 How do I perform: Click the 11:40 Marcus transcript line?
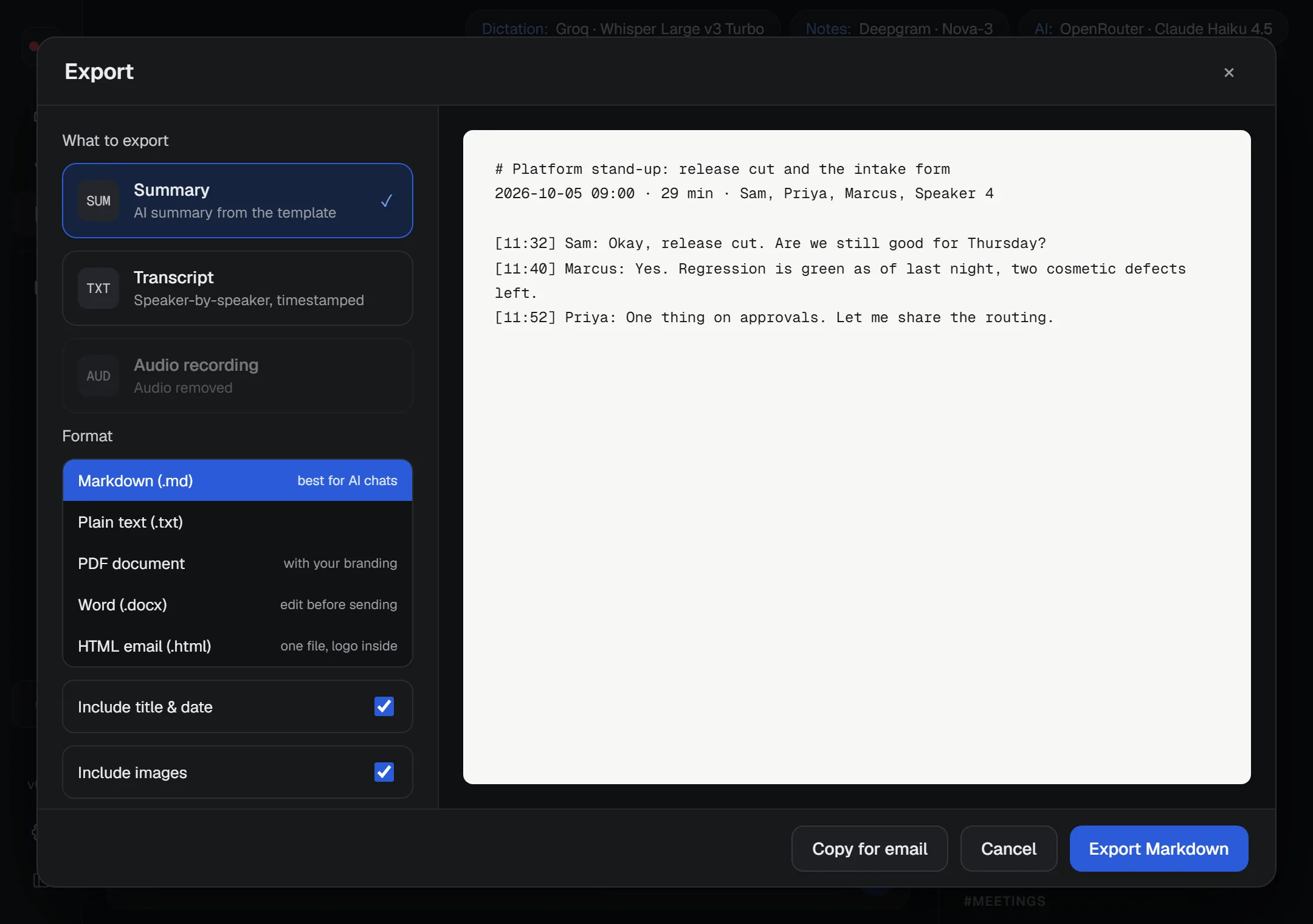point(840,281)
